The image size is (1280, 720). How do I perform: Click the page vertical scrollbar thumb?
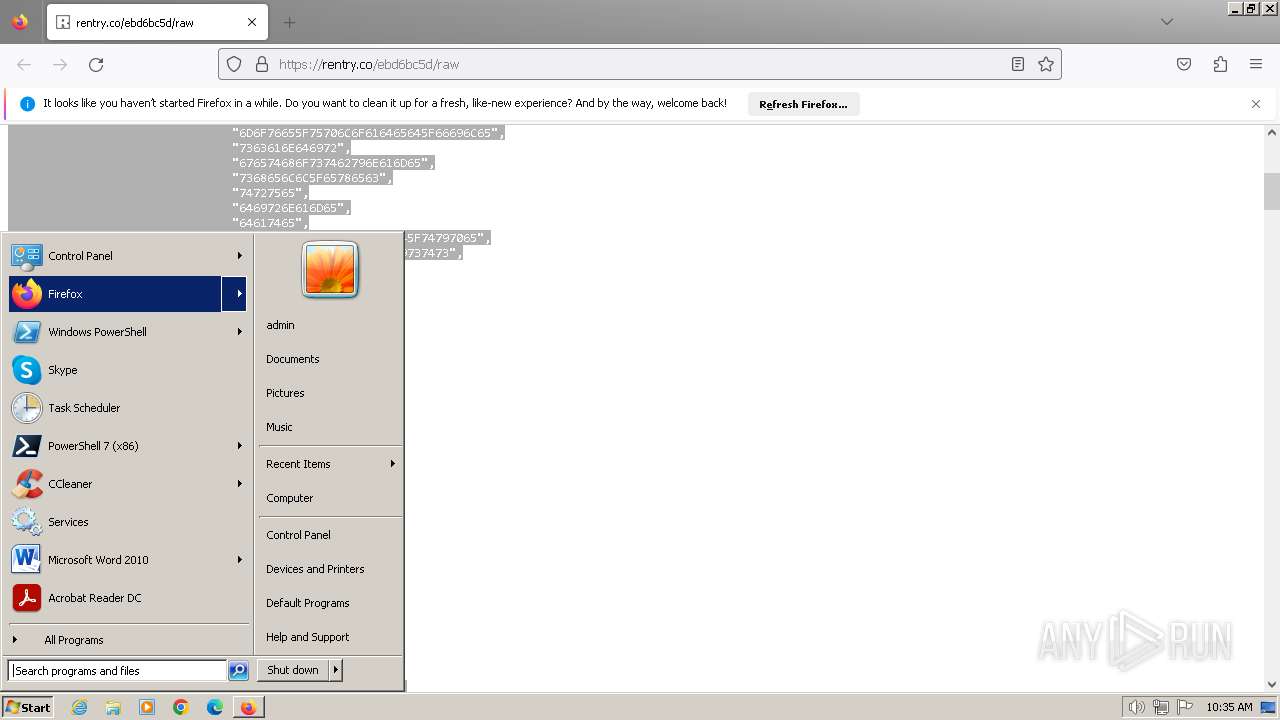click(x=1272, y=191)
